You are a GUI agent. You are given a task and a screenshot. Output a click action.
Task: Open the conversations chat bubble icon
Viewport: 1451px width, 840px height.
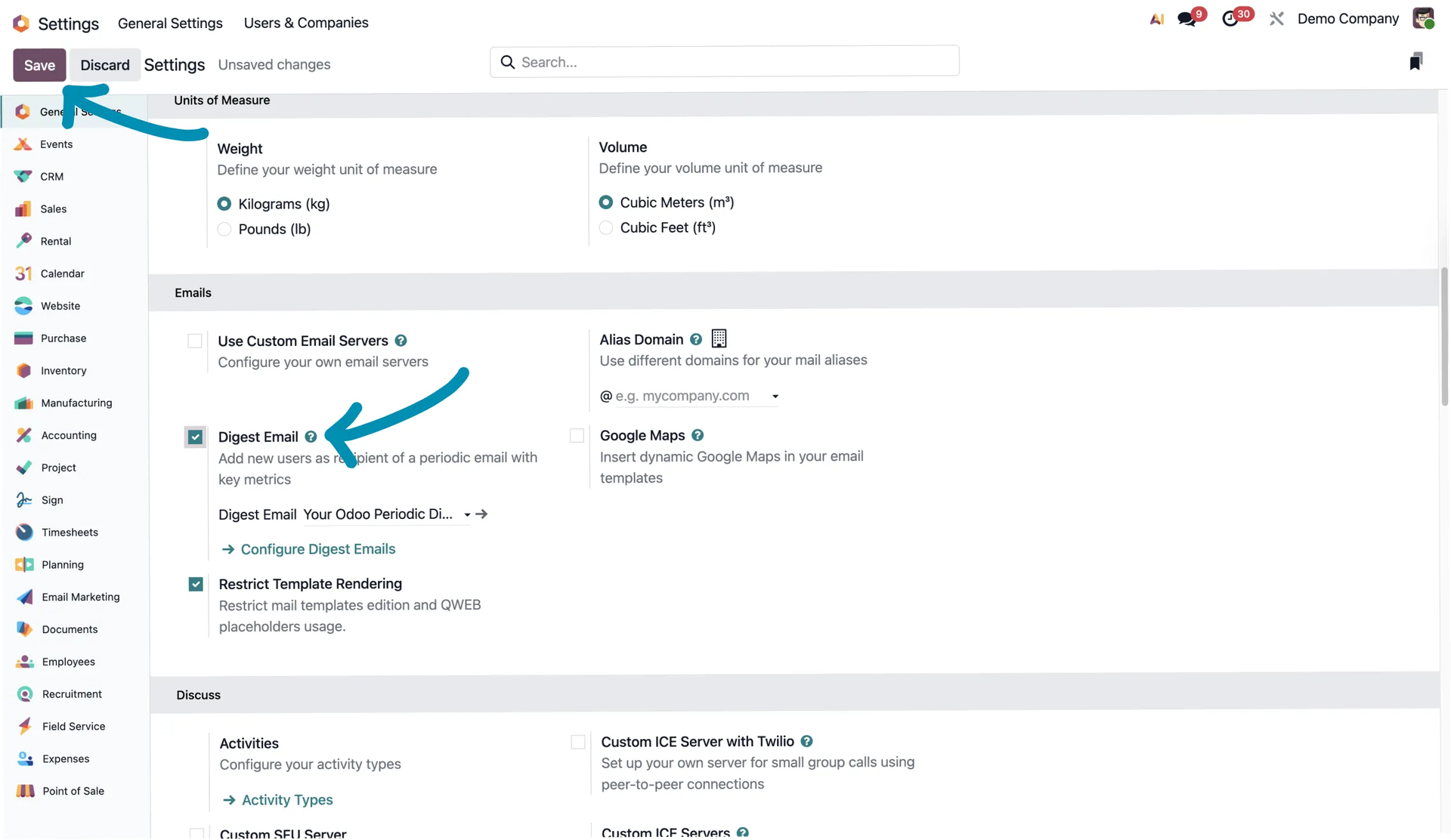[x=1186, y=19]
